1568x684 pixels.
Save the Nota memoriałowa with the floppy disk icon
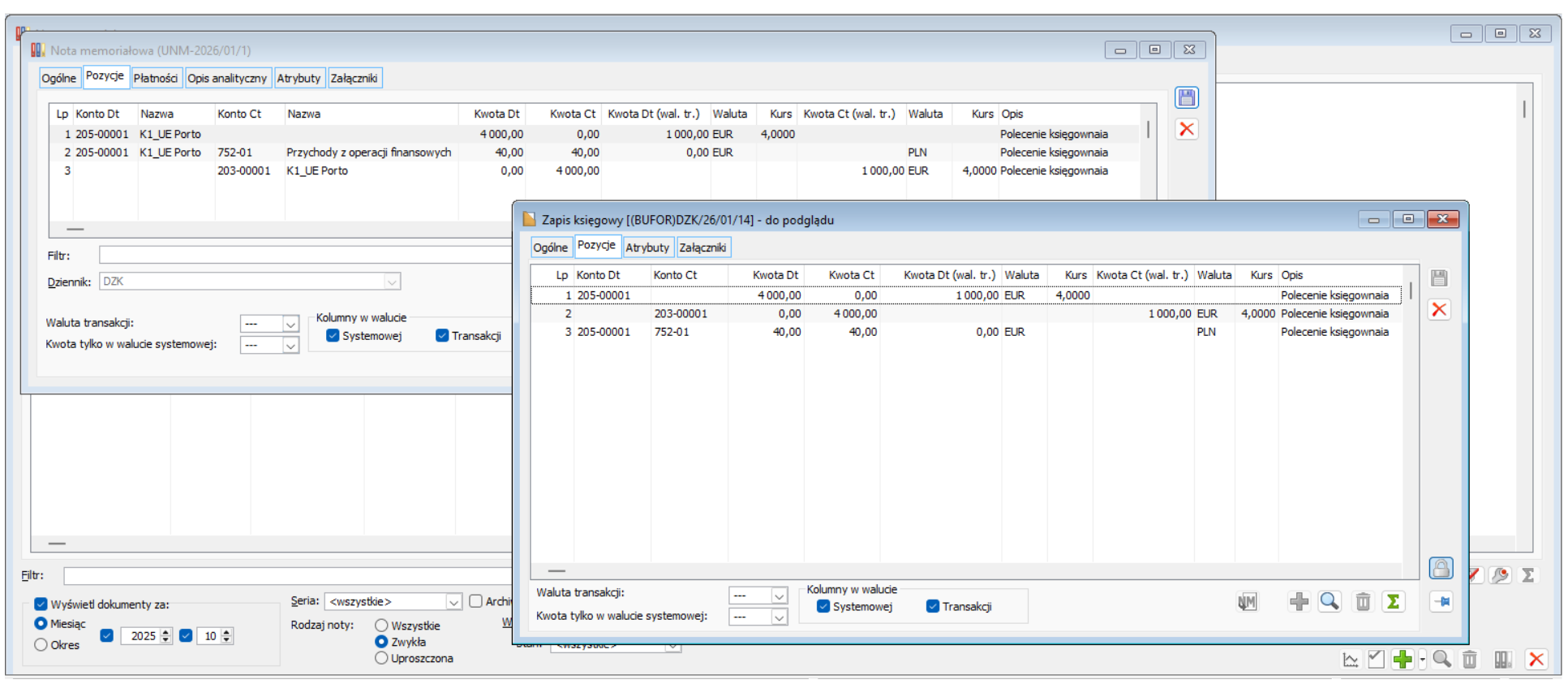click(1186, 98)
